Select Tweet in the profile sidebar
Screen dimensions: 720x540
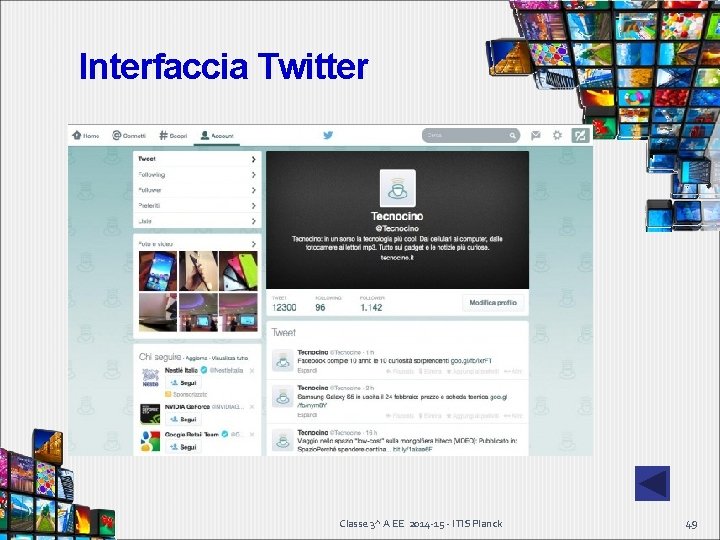pos(197,159)
